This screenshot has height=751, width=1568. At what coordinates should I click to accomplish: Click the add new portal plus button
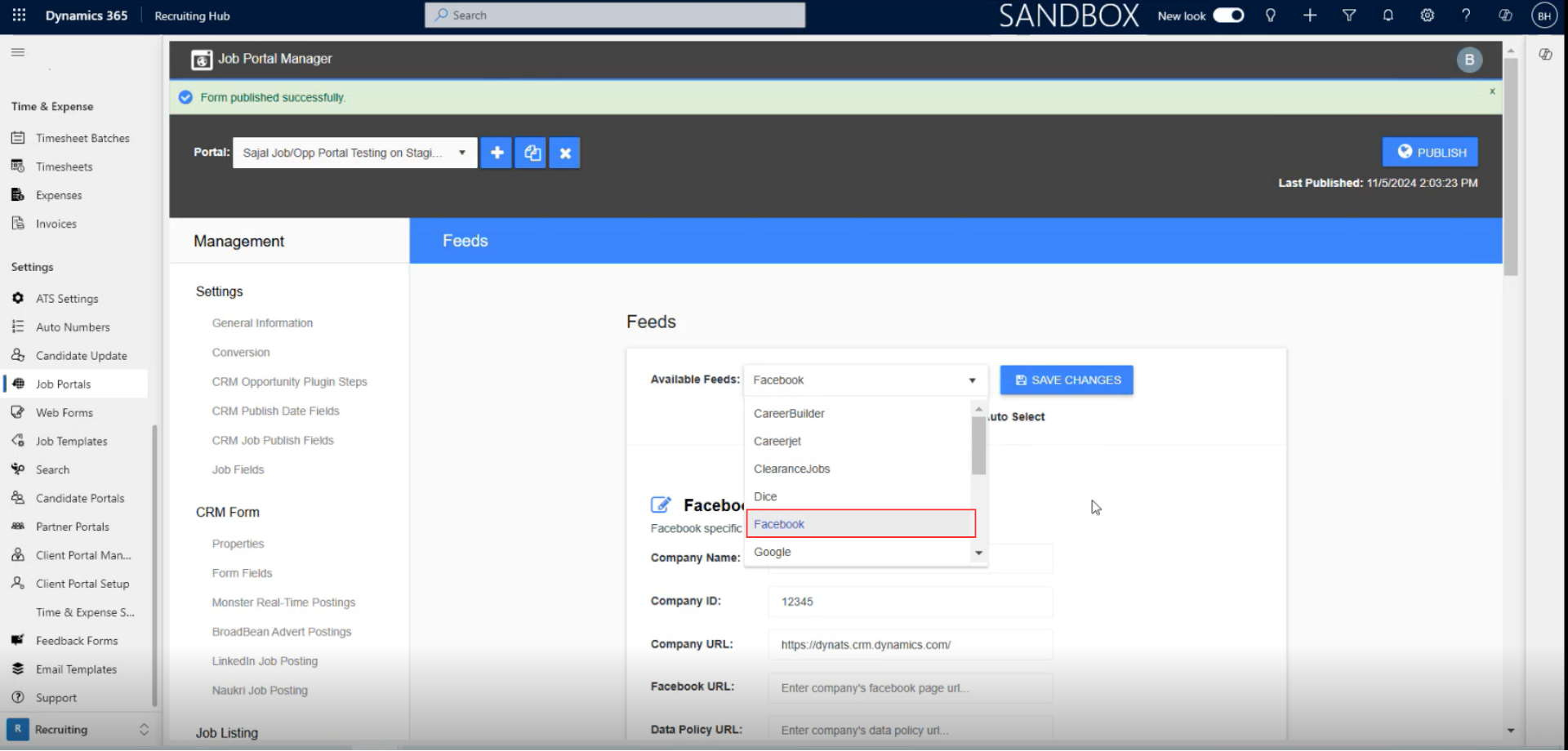pyautogui.click(x=497, y=153)
